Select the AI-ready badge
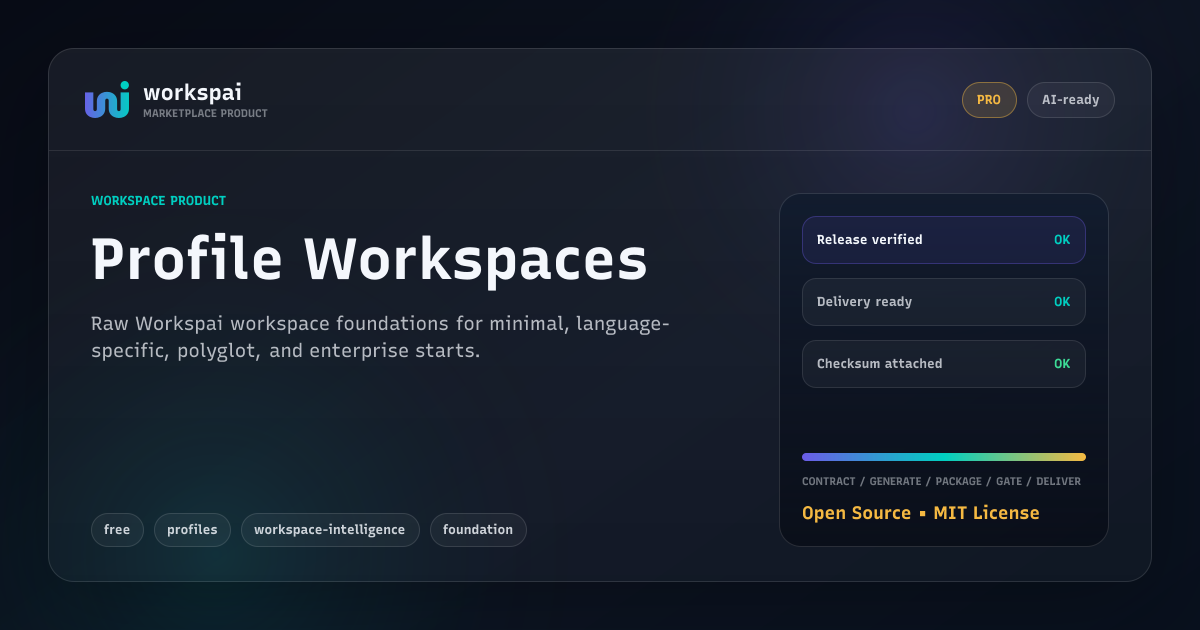The width and height of the screenshot is (1200, 630). (1071, 100)
